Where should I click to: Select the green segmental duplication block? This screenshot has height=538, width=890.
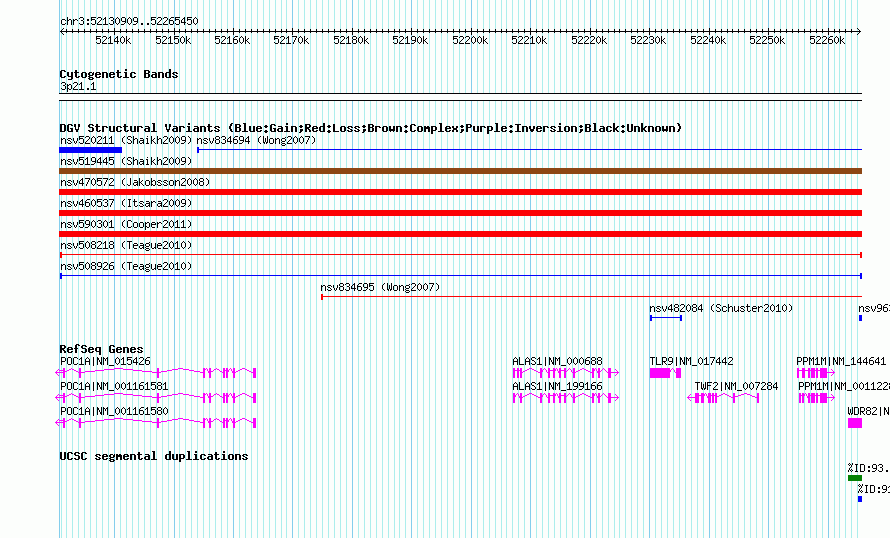pyautogui.click(x=855, y=478)
